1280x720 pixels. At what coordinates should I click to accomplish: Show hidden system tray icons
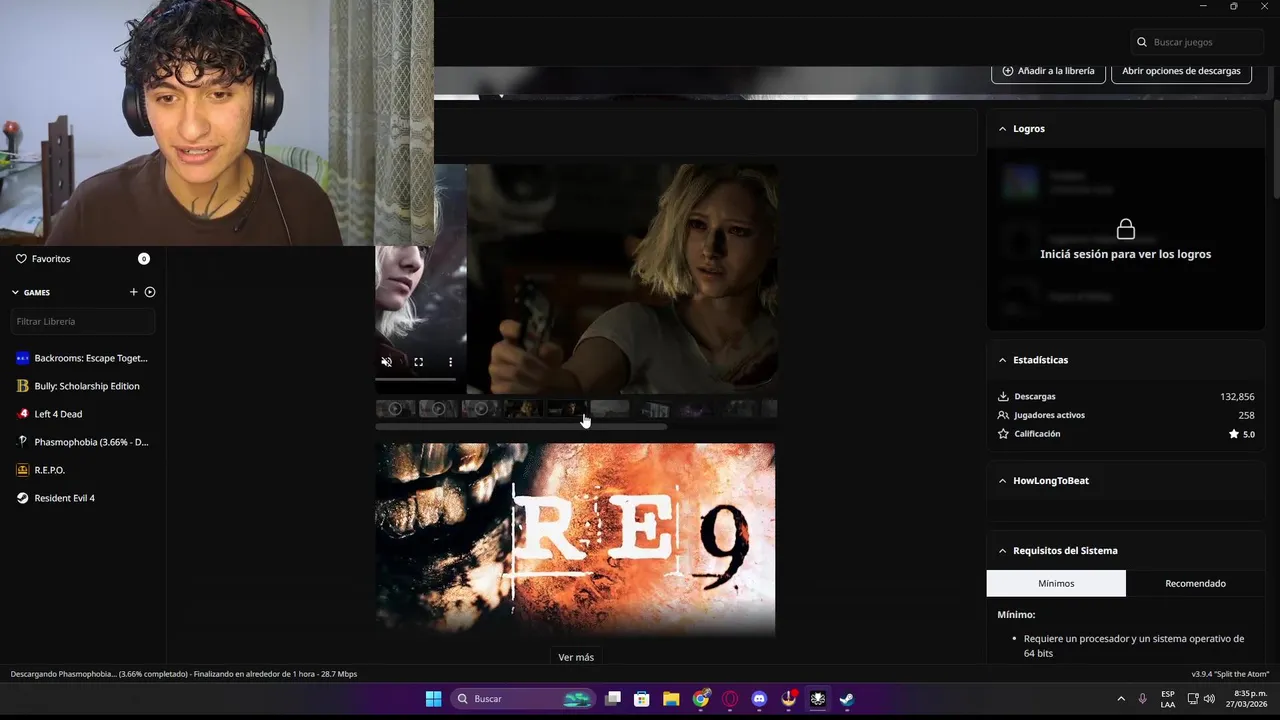1121,699
